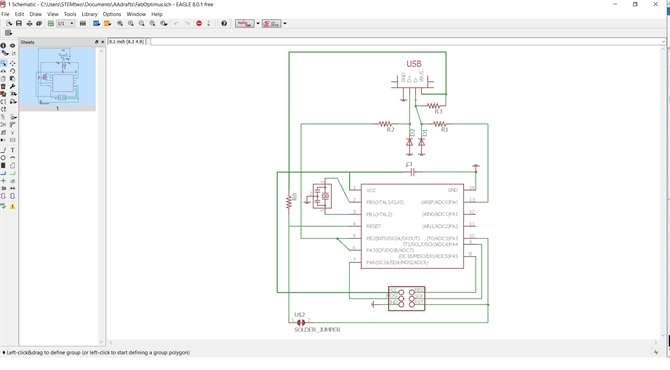
Task: Select the Text tool in the palette
Action: pyautogui.click(x=12, y=150)
